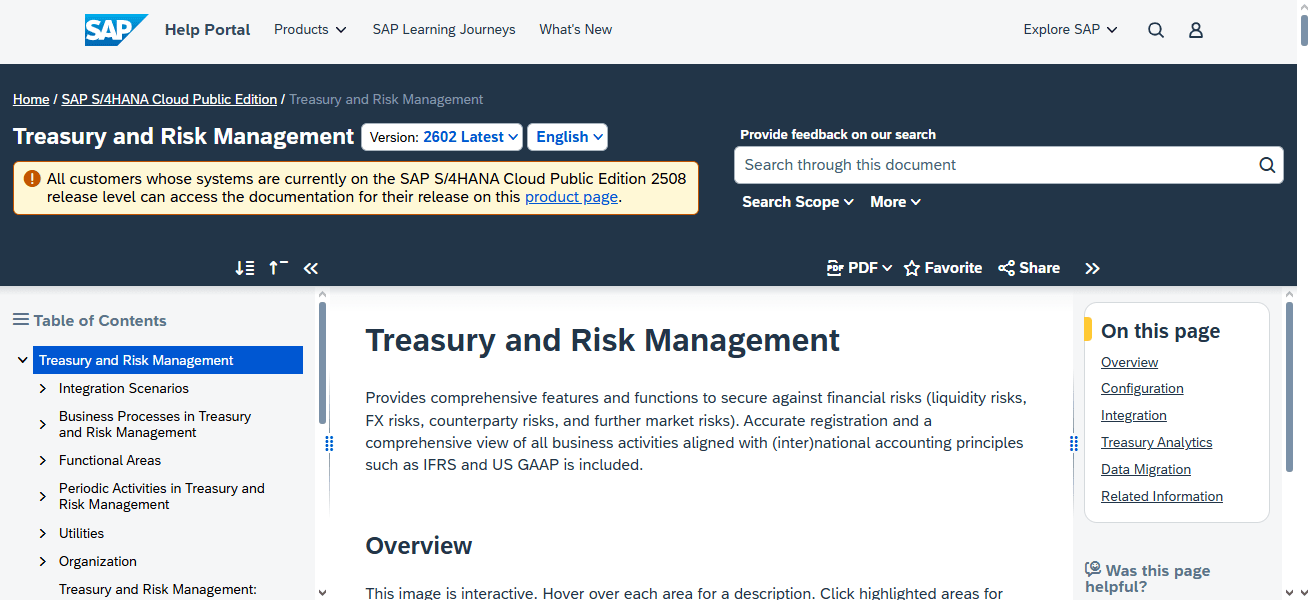This screenshot has height=600, width=1312.
Task: Open What's New
Action: (576, 30)
